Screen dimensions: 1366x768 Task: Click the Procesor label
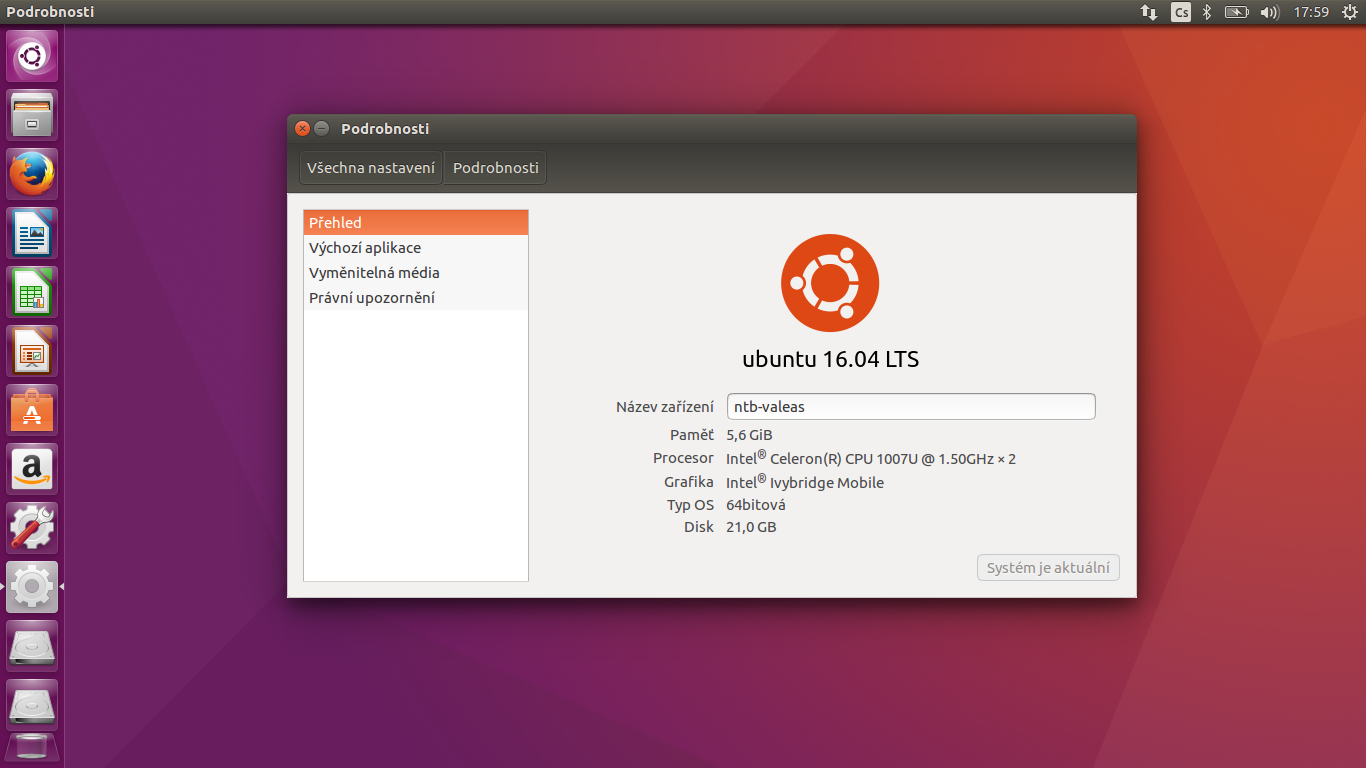[x=684, y=459]
